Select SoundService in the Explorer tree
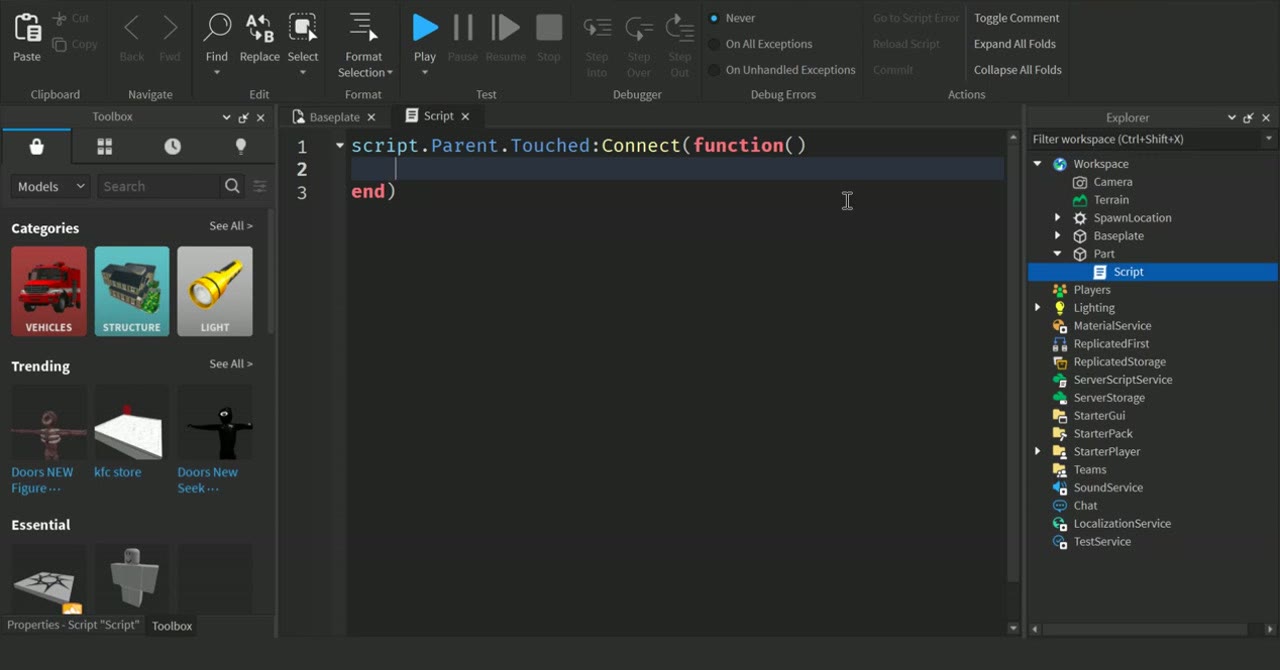This screenshot has height=670, width=1280. 1108,488
